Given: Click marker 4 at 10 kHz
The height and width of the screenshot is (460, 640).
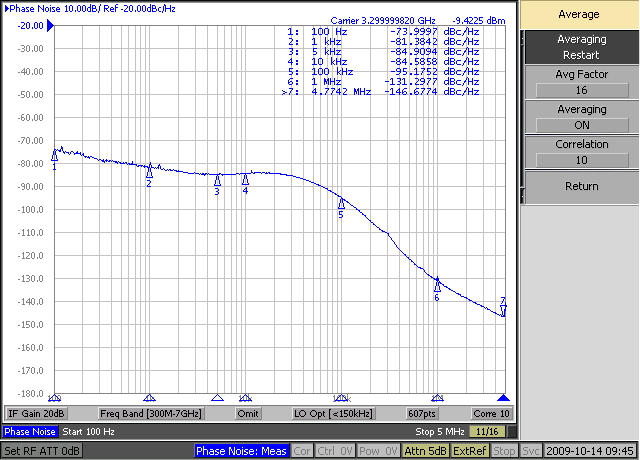Looking at the screenshot, I should pos(245,180).
